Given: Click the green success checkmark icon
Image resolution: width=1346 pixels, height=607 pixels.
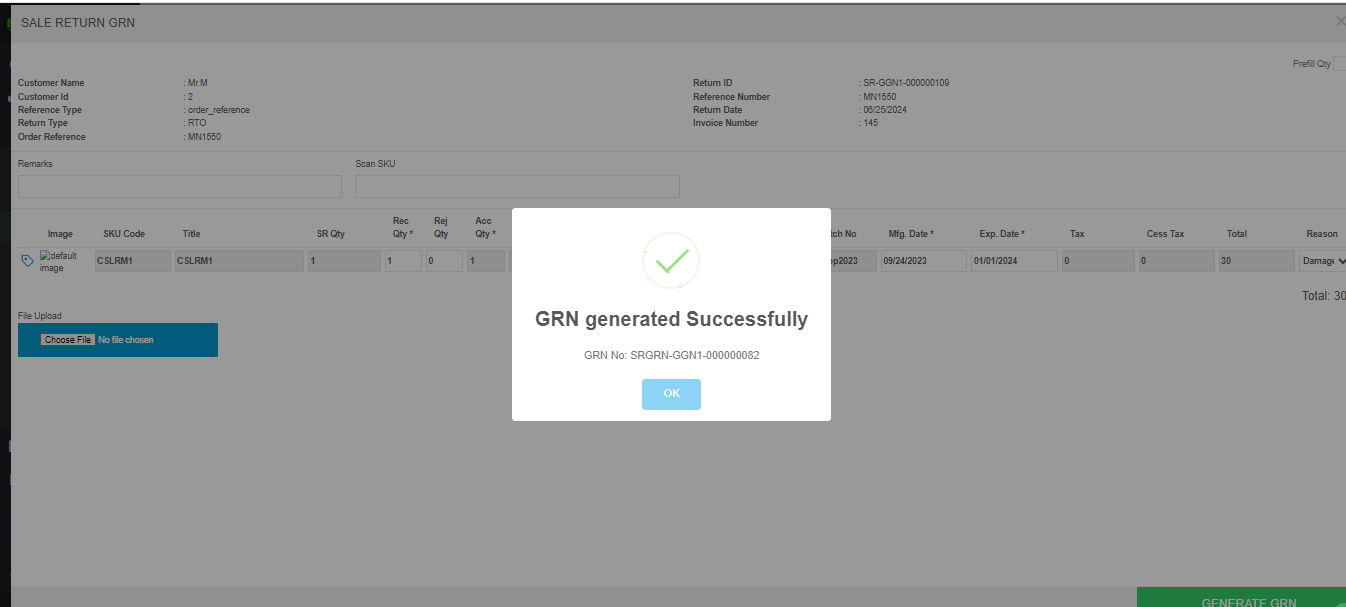Looking at the screenshot, I should (671, 261).
